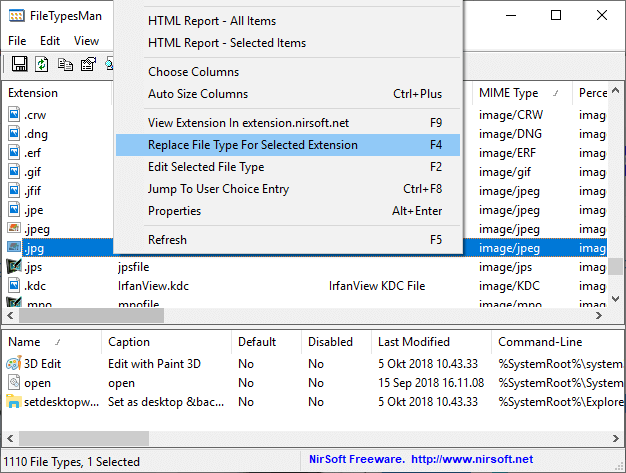Open the nirsoft.net link in status bar
Screen dimensions: 626x473
pyautogui.click(x=472, y=459)
